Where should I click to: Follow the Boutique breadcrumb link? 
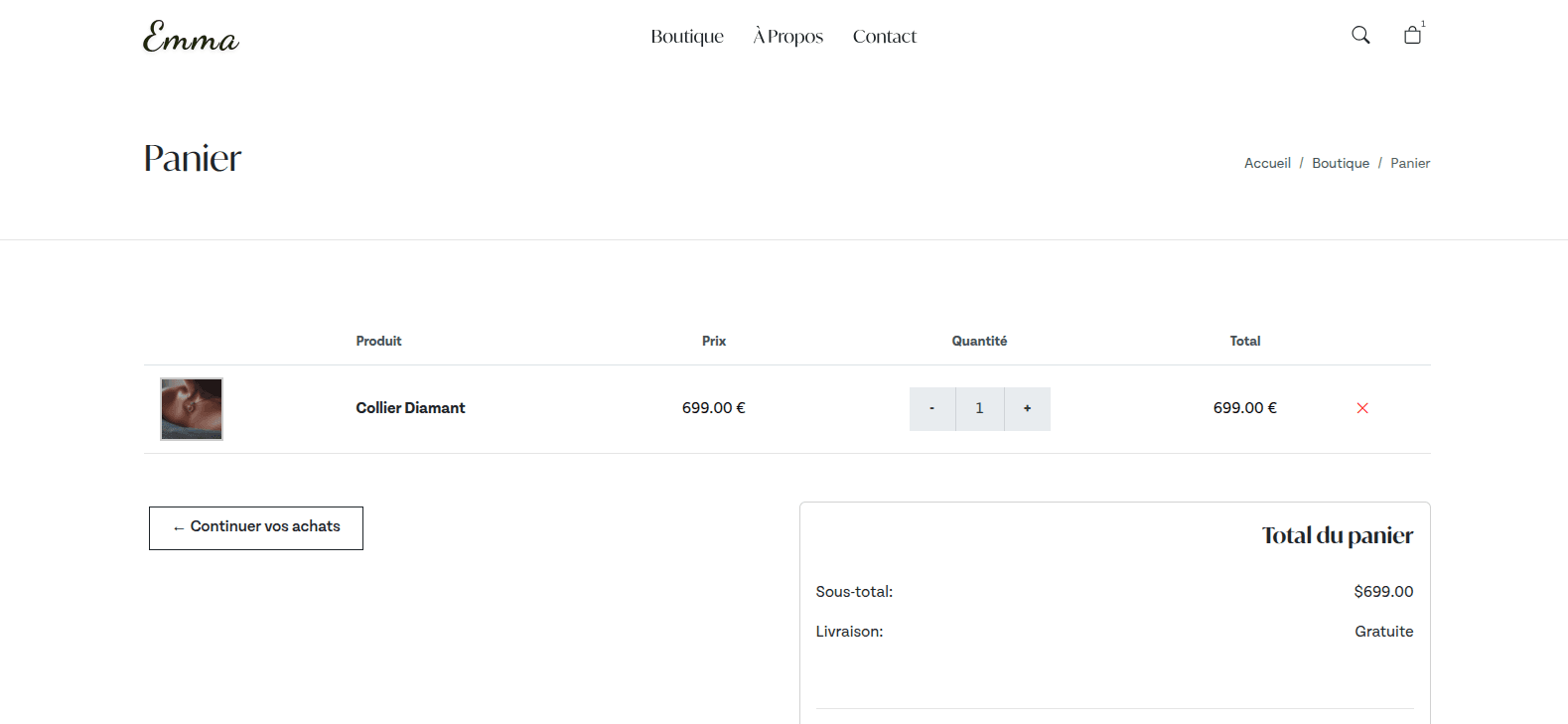[1340, 163]
